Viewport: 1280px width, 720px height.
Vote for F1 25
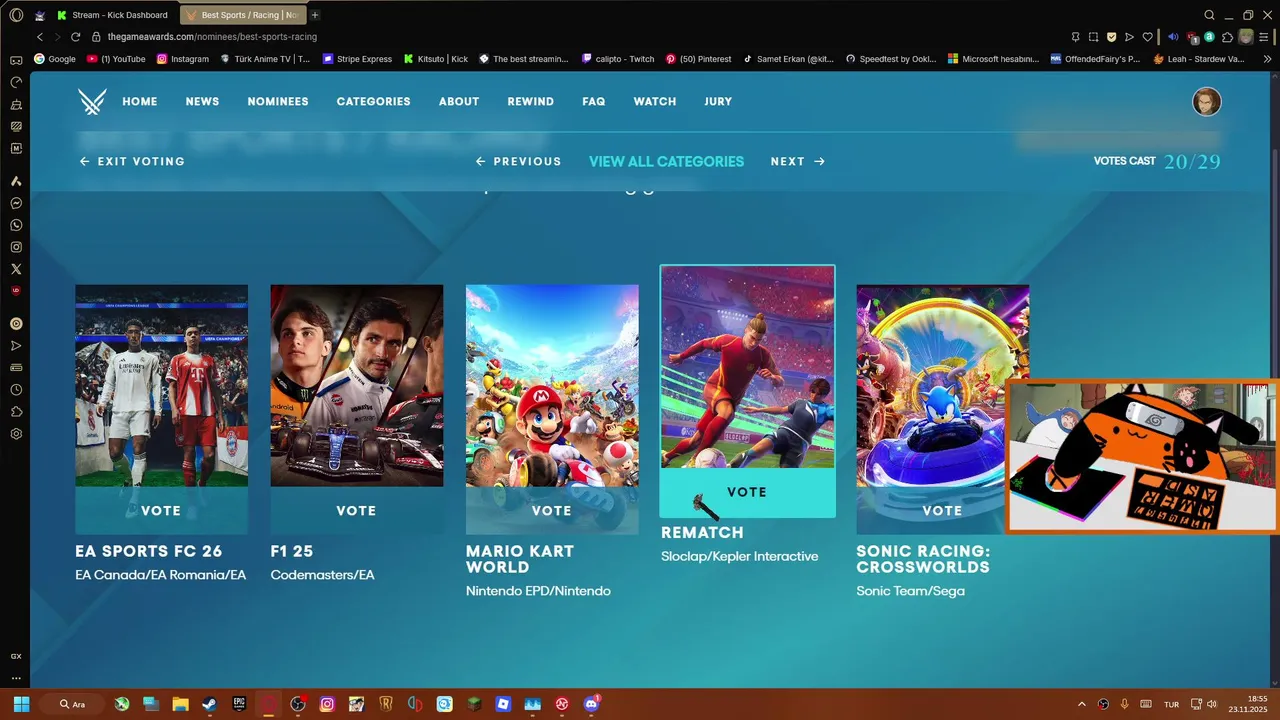tap(356, 510)
